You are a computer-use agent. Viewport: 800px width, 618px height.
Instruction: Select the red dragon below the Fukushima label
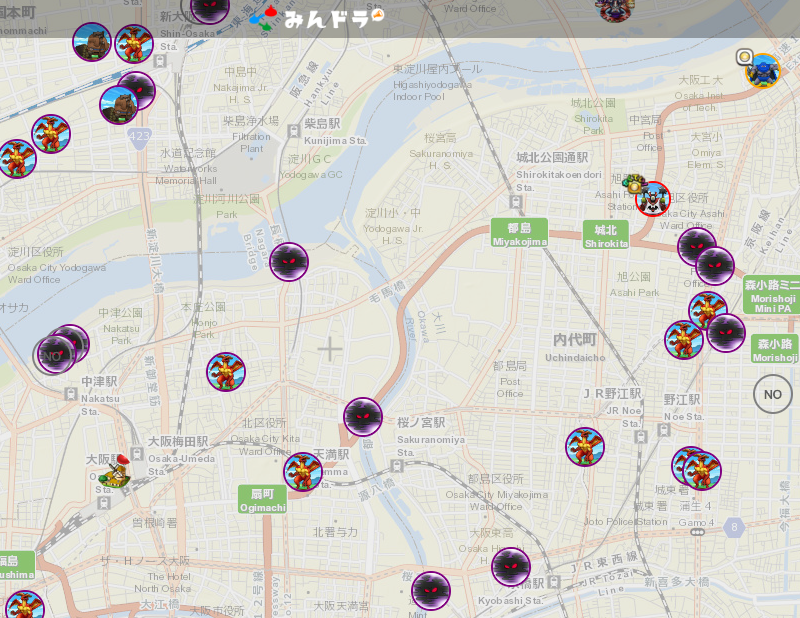click(23, 607)
